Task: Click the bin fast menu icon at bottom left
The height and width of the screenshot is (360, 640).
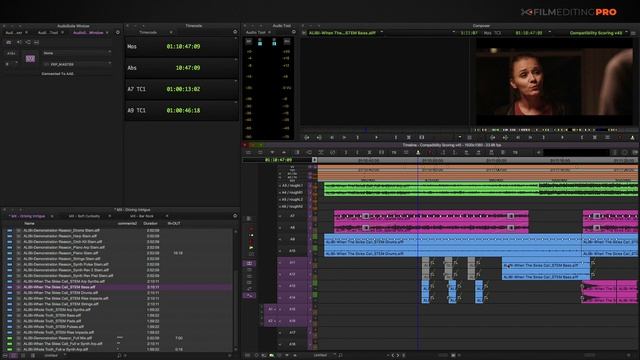Action: point(5,356)
